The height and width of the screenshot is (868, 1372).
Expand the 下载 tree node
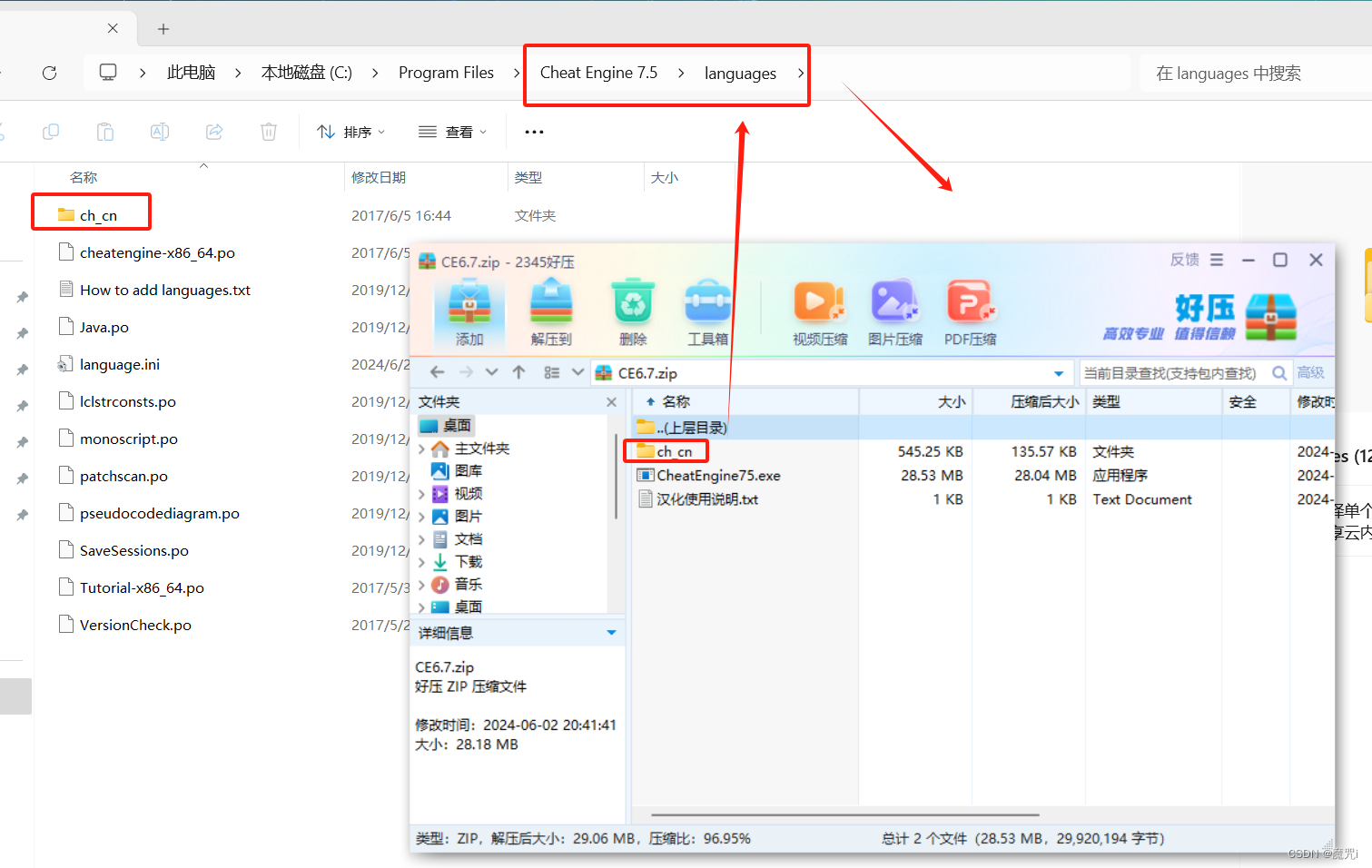click(421, 562)
